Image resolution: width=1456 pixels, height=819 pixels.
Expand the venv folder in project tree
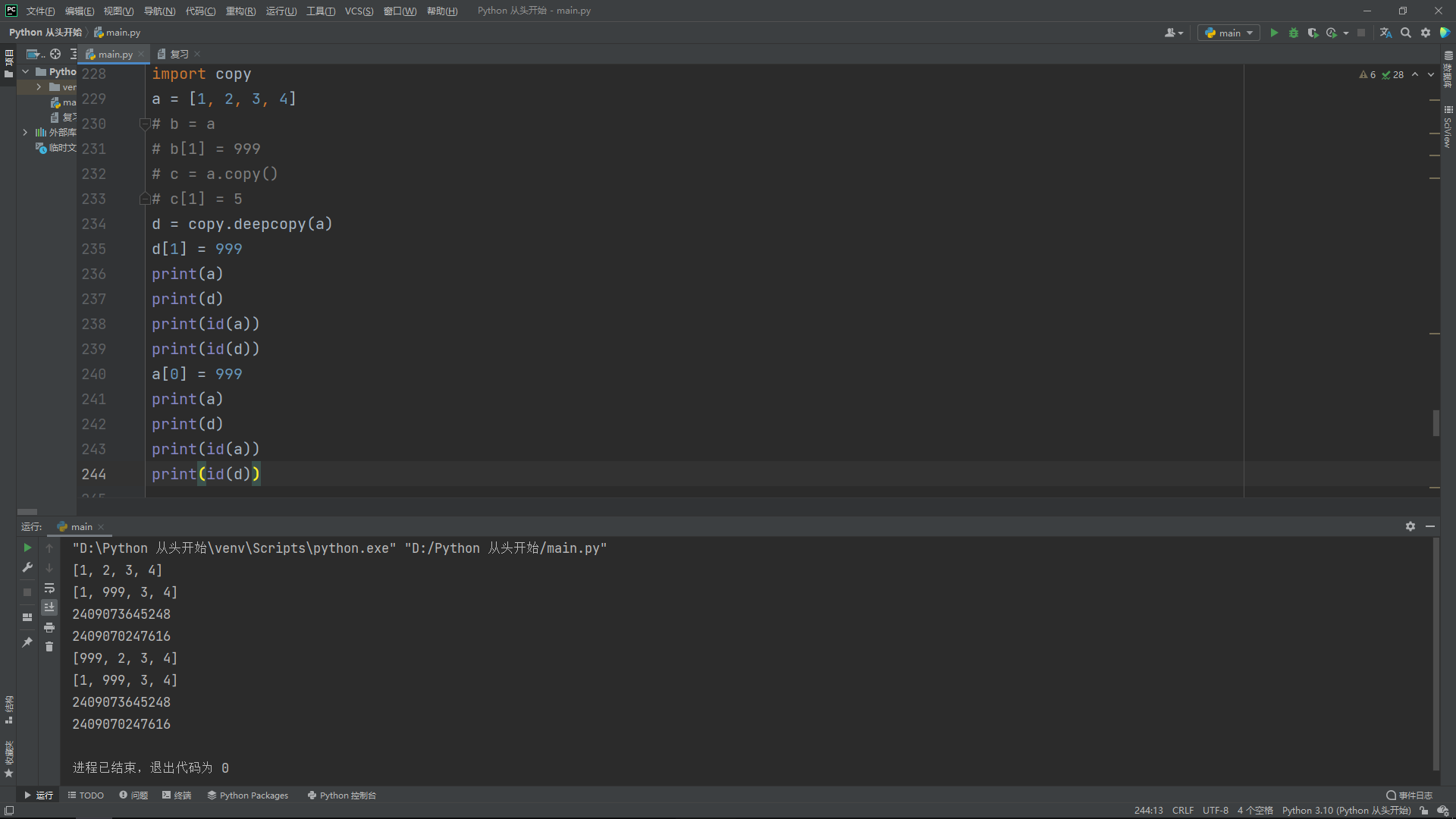[x=39, y=87]
